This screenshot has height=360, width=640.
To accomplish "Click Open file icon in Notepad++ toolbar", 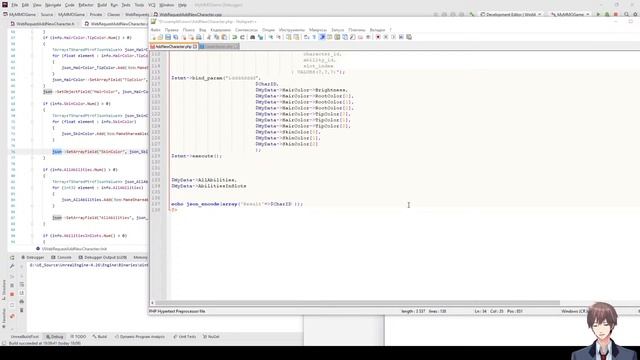I will coord(160,37).
